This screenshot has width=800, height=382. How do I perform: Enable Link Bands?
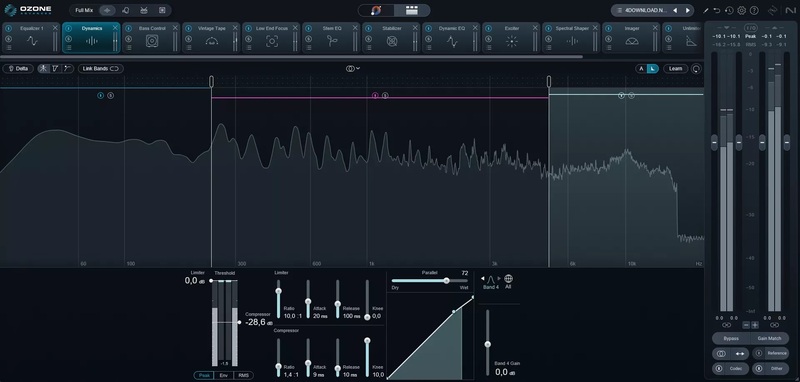[101, 68]
